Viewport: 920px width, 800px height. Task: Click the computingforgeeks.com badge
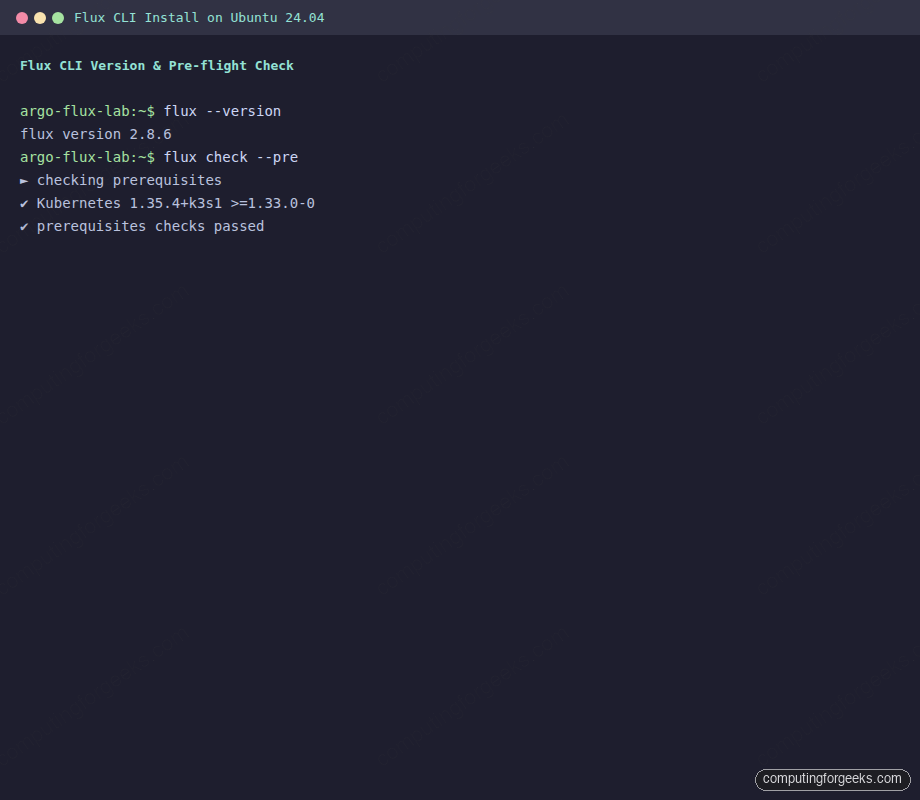[x=832, y=779]
